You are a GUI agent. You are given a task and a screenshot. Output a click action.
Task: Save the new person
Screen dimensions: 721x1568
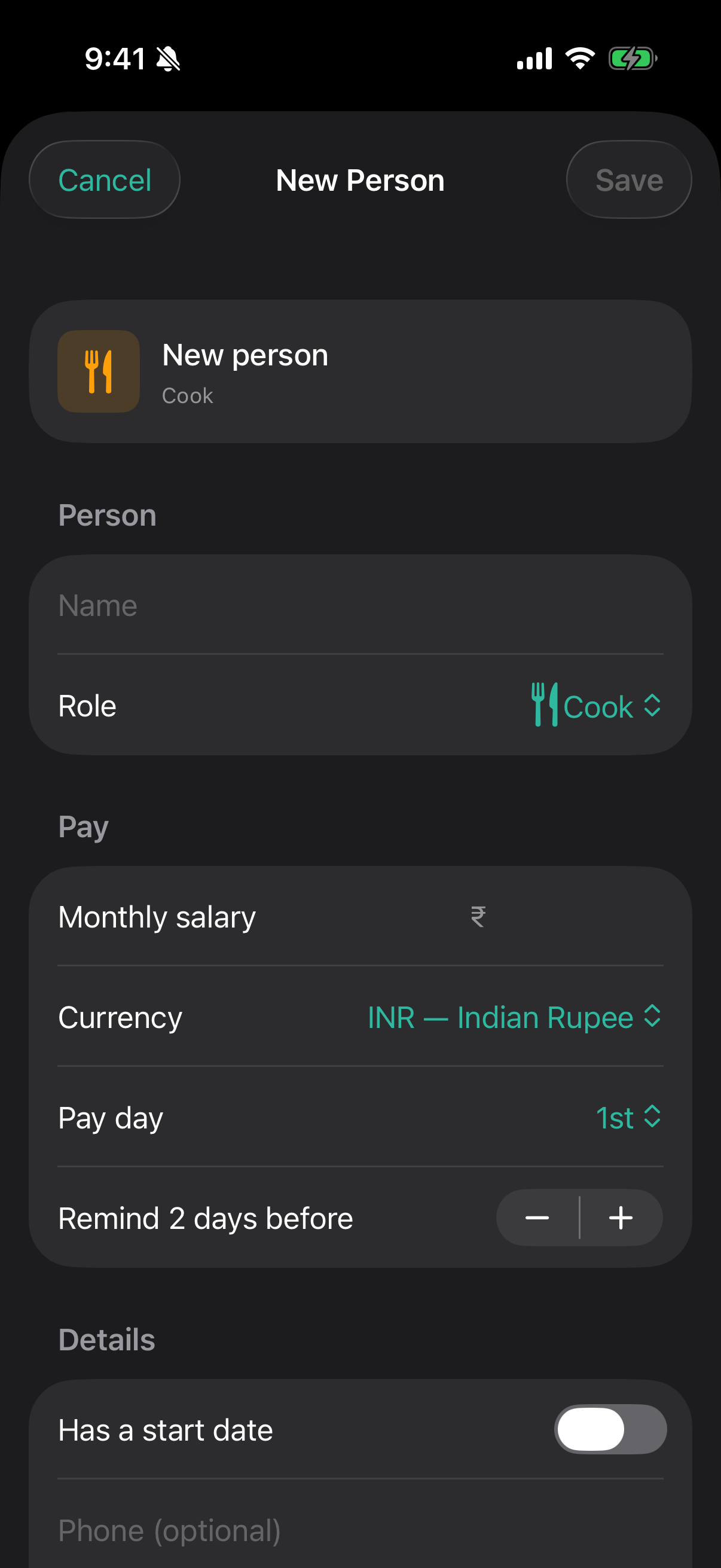(x=629, y=180)
